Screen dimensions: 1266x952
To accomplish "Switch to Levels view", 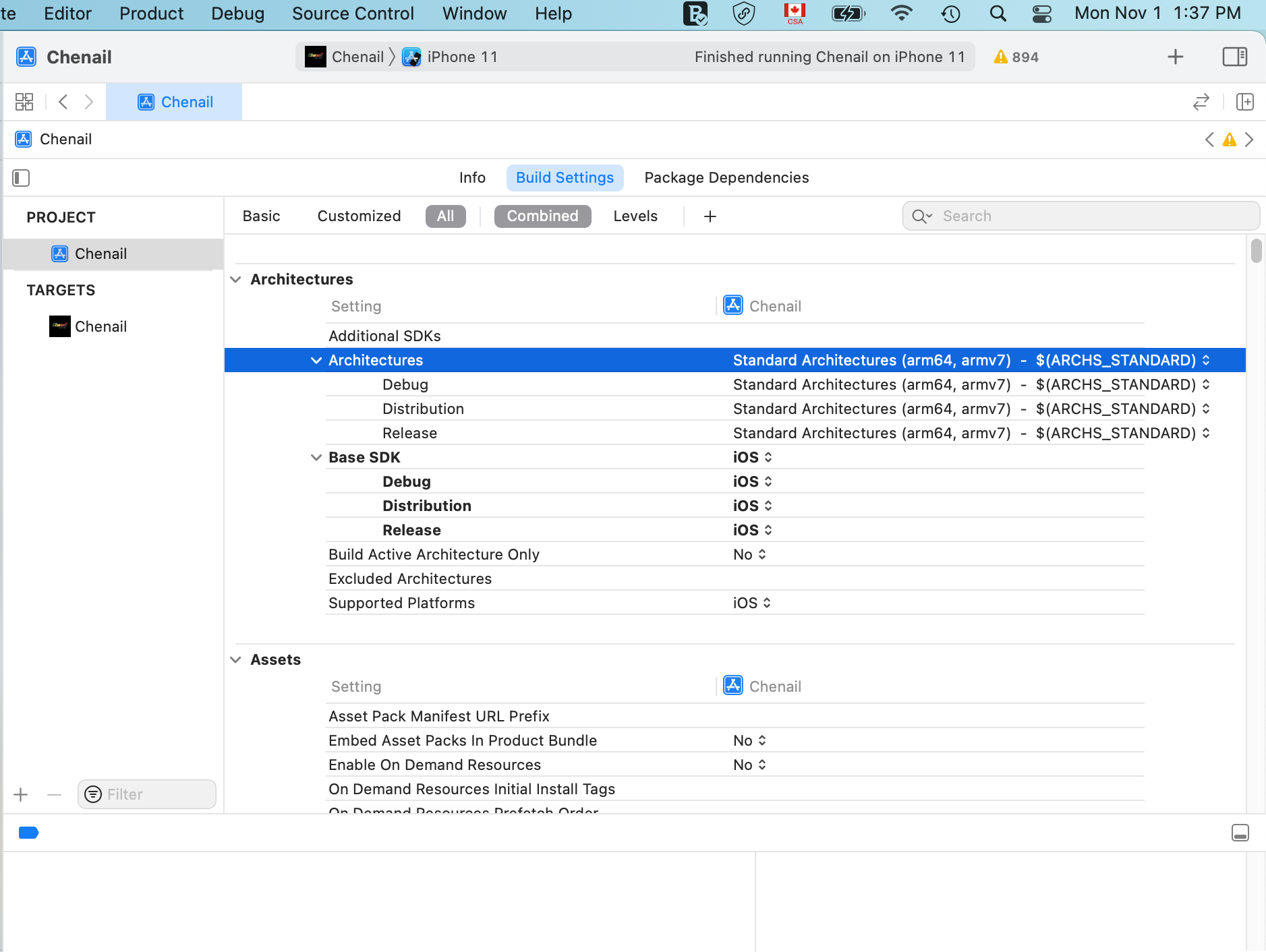I will [635, 216].
